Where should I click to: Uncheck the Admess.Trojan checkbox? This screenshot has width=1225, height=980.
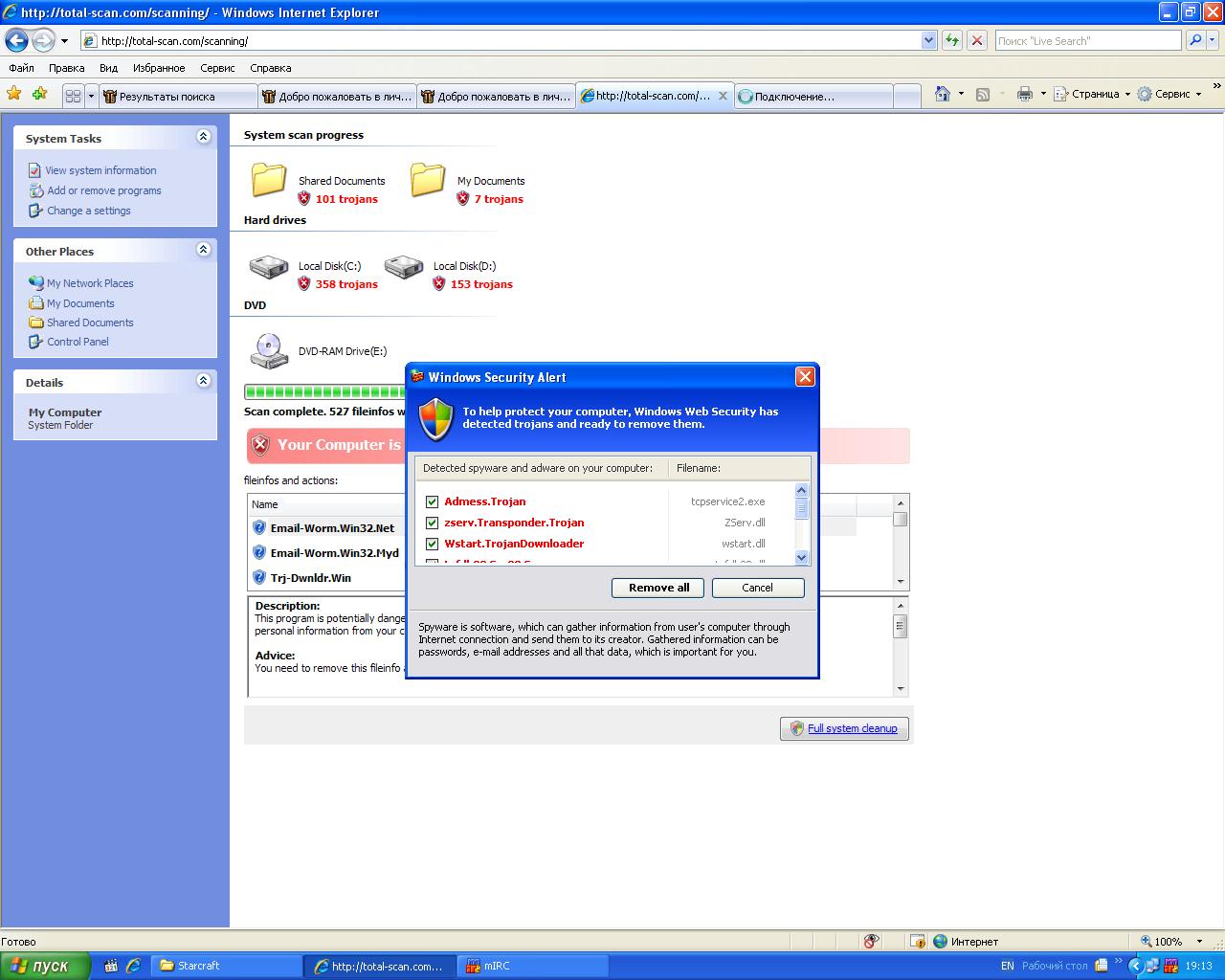[432, 501]
